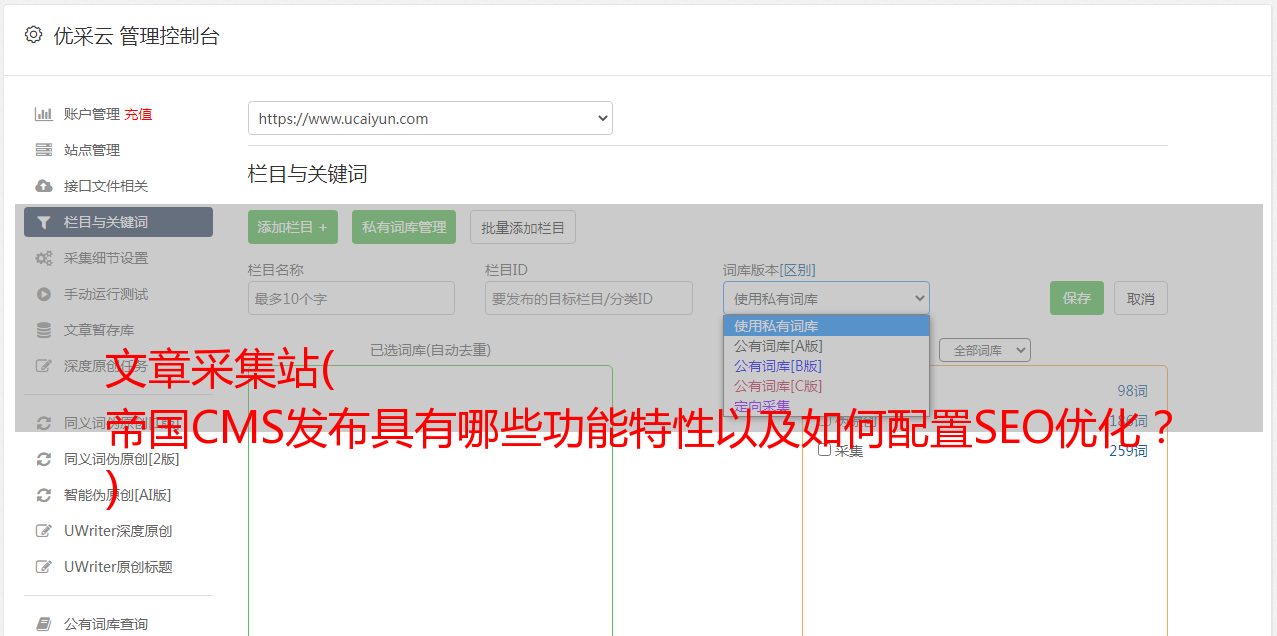The height and width of the screenshot is (636, 1277).
Task: Click the 取消 button
Action: click(1141, 298)
